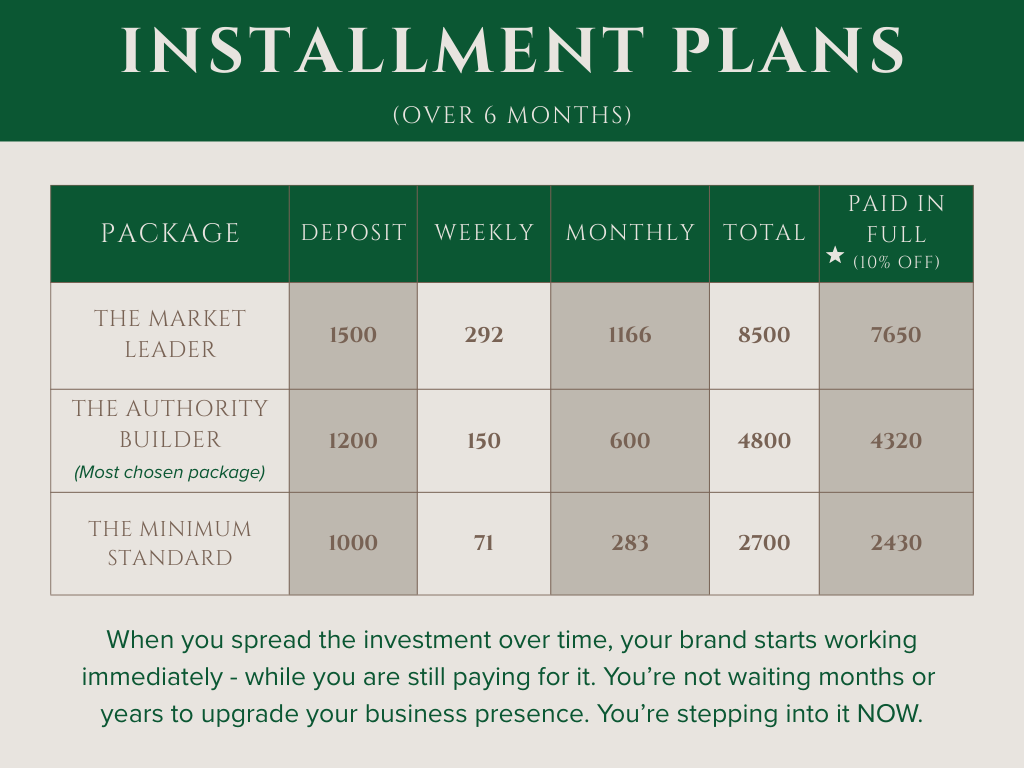The image size is (1024, 768).
Task: Select the 2430 paid-in-full price
Action: (x=896, y=543)
